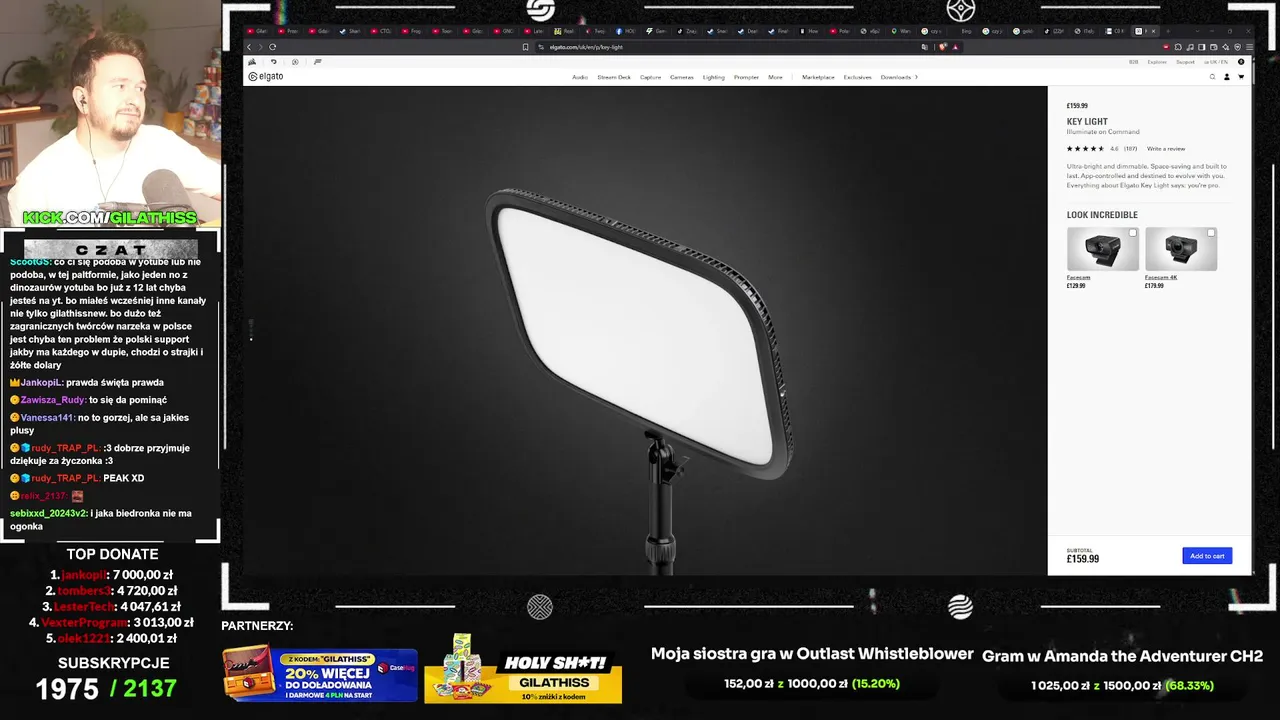Click the CaseBug 20% bonus partner banner
The width and height of the screenshot is (1280, 720).
320,673
